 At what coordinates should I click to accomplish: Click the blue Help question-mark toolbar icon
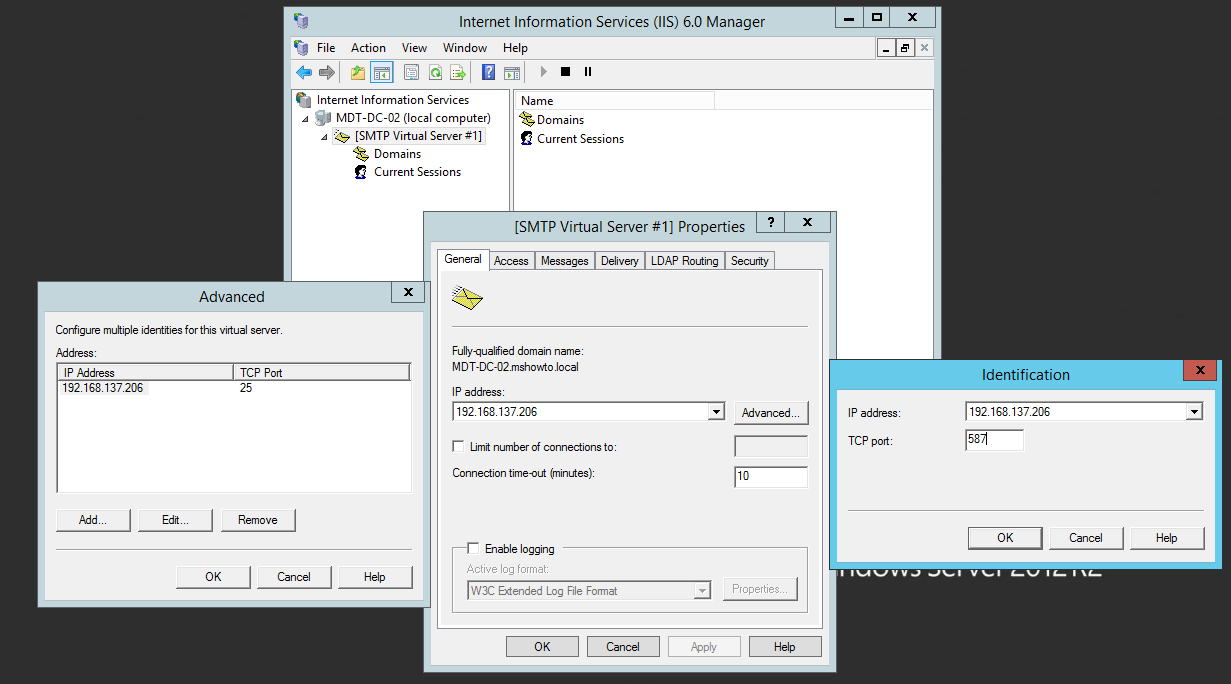pyautogui.click(x=489, y=72)
